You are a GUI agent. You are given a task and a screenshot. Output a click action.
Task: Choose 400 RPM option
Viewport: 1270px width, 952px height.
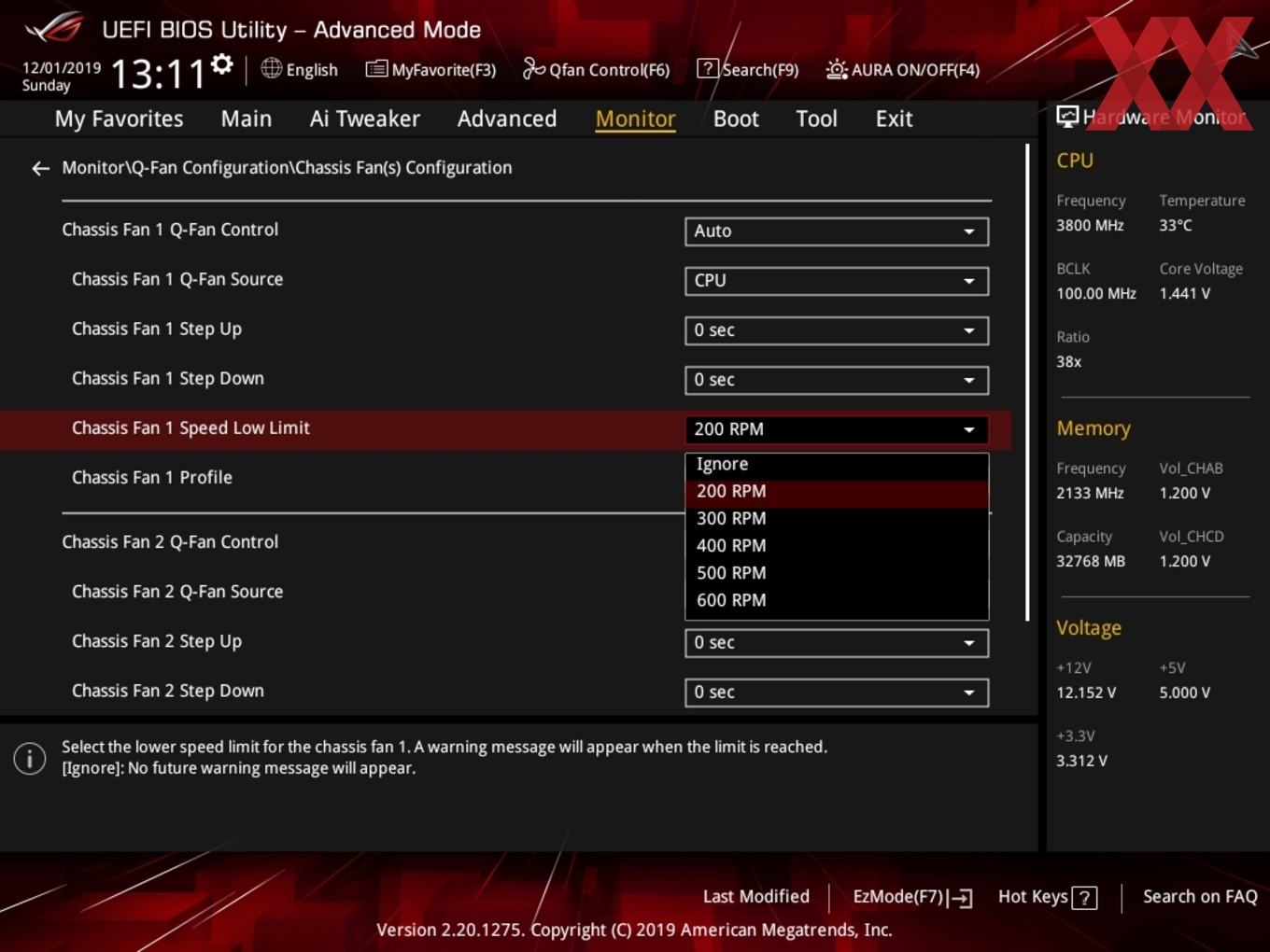[x=837, y=546]
